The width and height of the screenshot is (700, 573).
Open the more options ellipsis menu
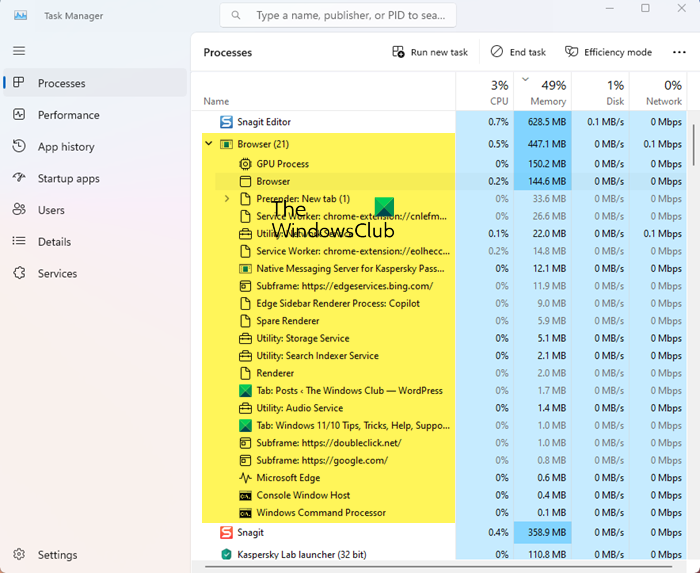(x=681, y=52)
